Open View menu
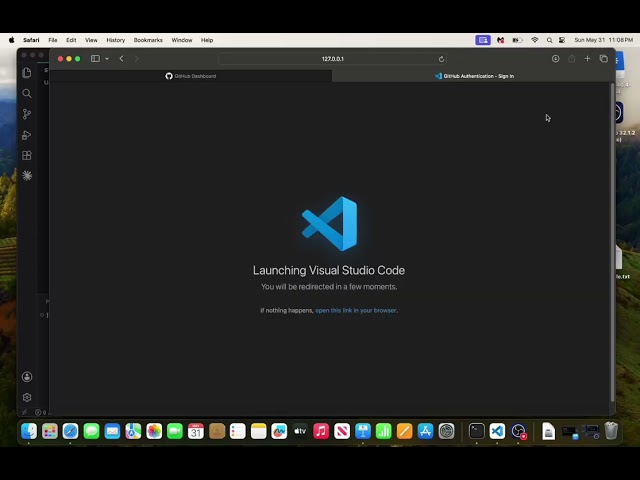Screen dimensions: 640x480 pyautogui.click(x=91, y=40)
